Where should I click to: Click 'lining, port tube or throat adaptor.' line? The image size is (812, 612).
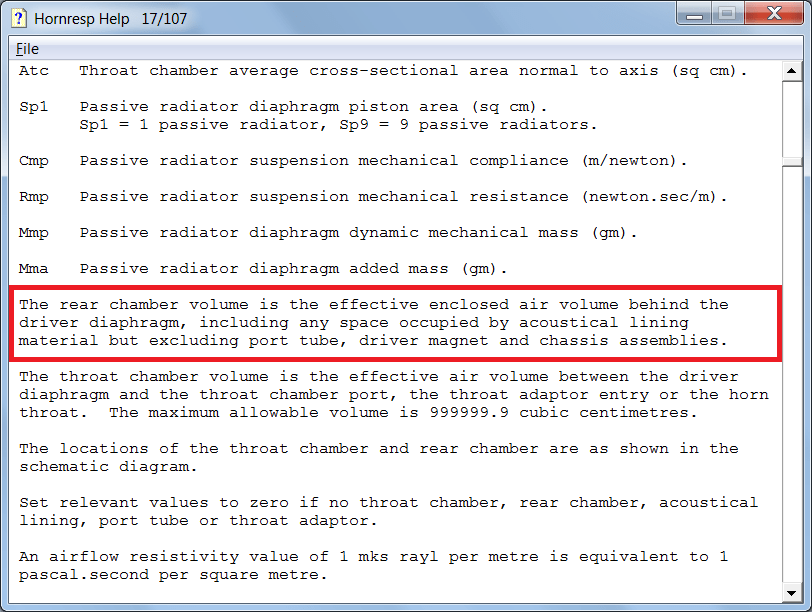pyautogui.click(x=198, y=521)
